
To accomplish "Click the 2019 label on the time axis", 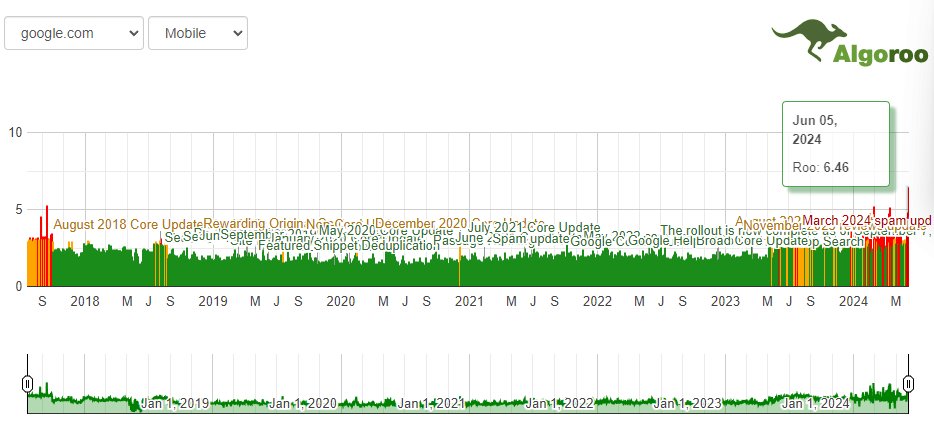I will (x=213, y=302).
